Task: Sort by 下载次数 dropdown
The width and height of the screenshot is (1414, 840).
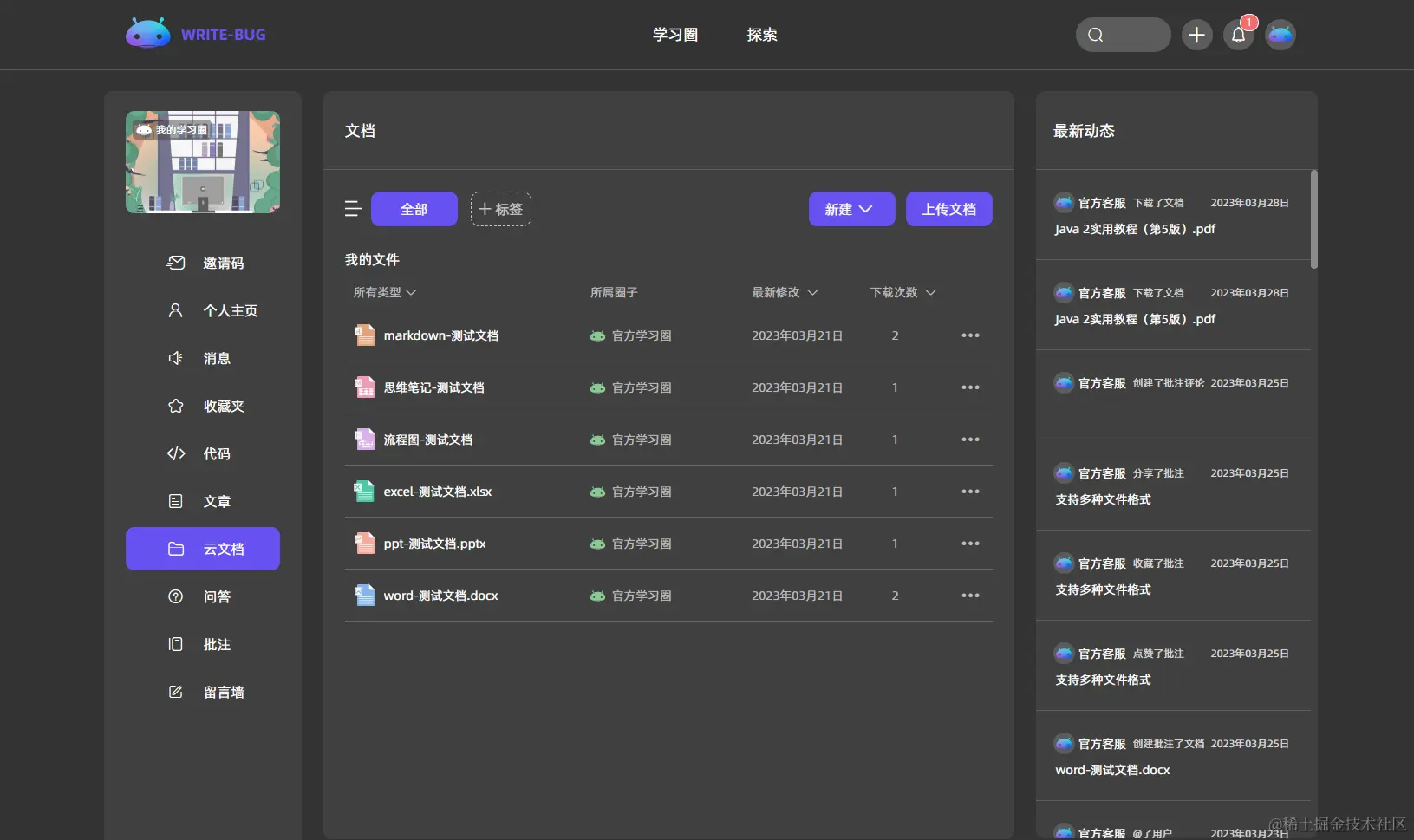Action: coord(903,293)
